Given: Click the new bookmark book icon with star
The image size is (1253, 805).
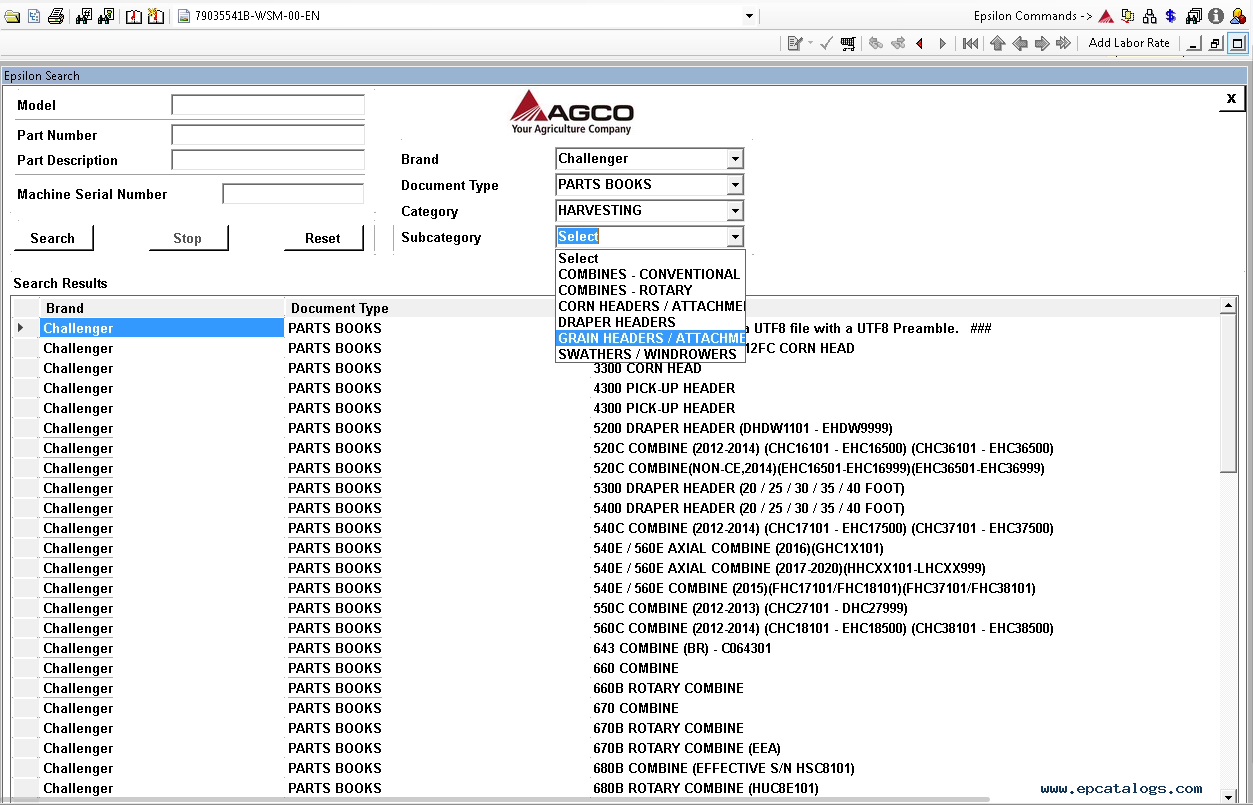Looking at the screenshot, I should coord(155,16).
